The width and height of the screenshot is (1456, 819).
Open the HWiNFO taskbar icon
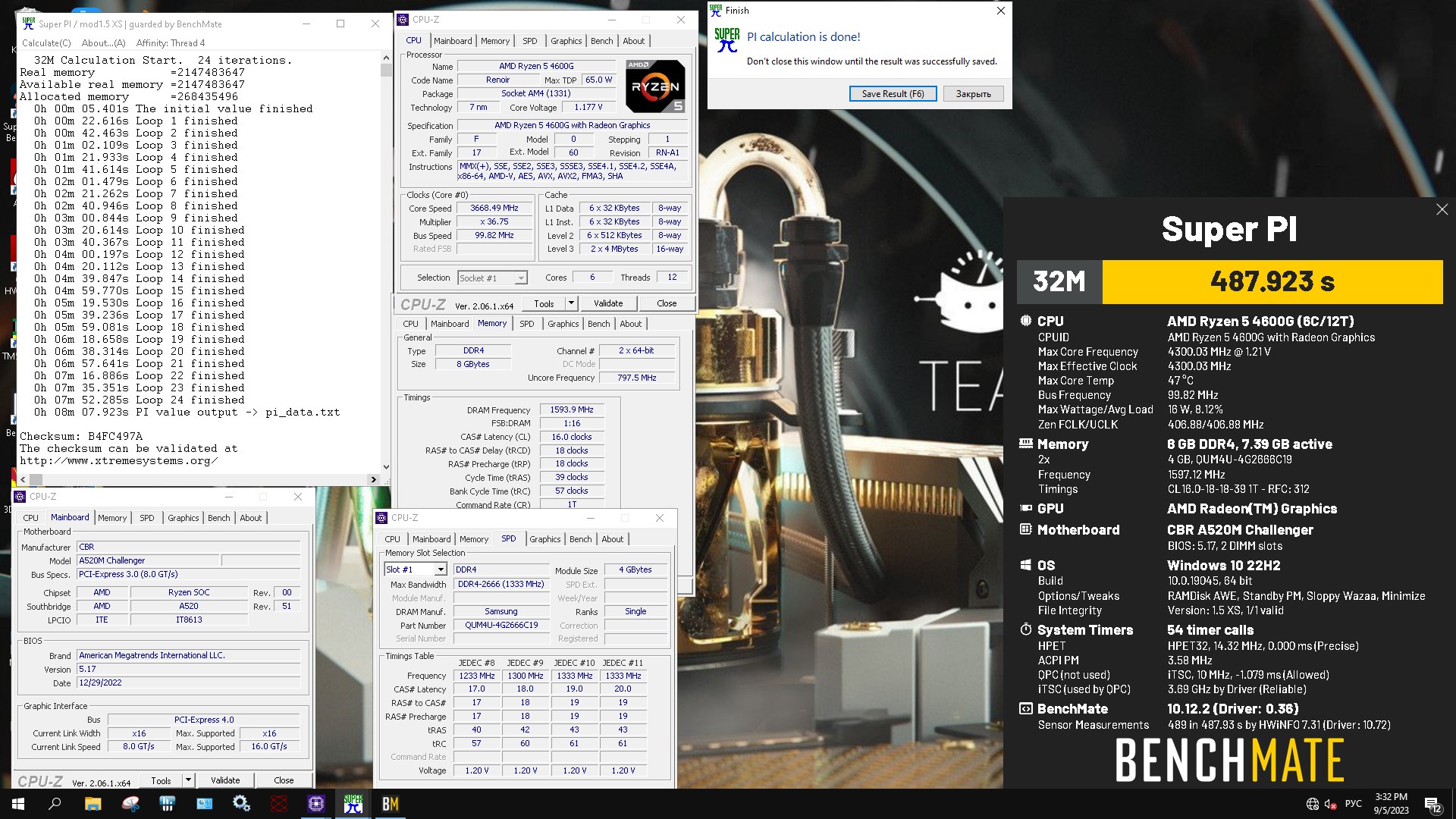168,804
